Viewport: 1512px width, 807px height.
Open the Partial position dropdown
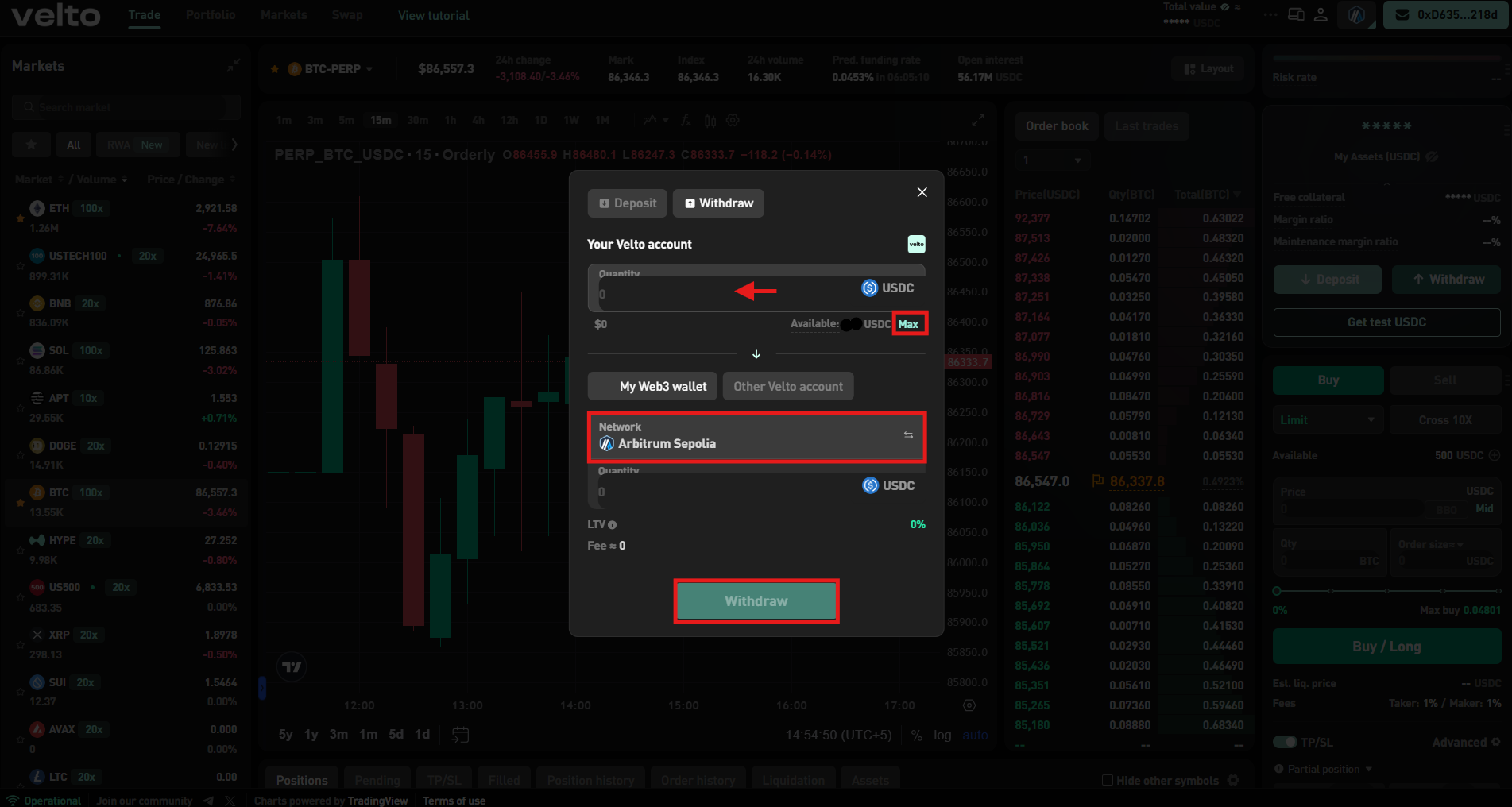point(1321,769)
